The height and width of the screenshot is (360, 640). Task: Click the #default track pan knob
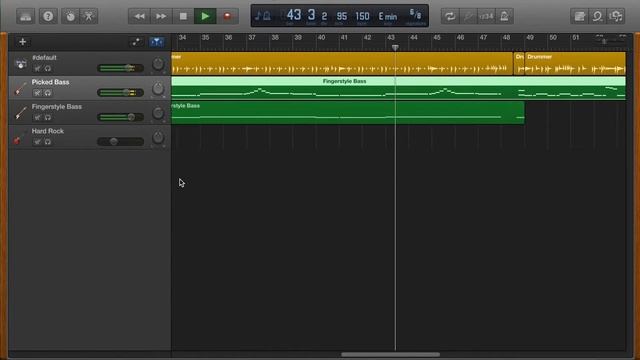158,64
